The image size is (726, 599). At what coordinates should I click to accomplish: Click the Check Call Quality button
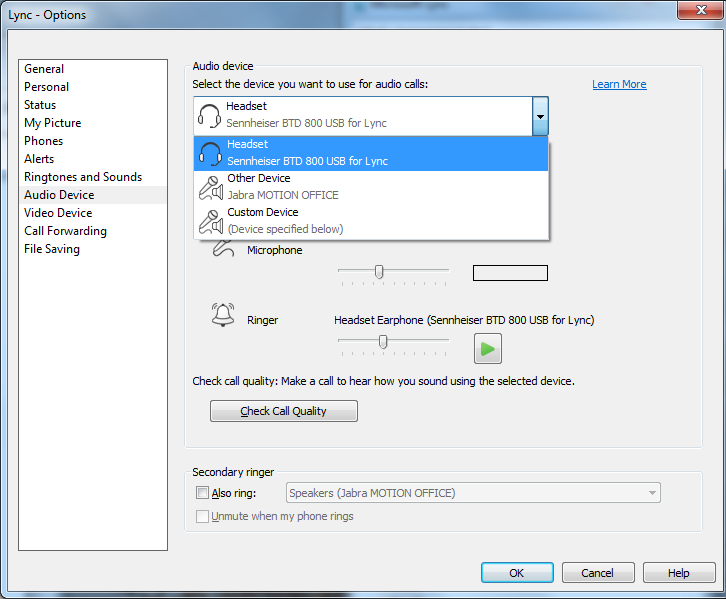click(283, 411)
